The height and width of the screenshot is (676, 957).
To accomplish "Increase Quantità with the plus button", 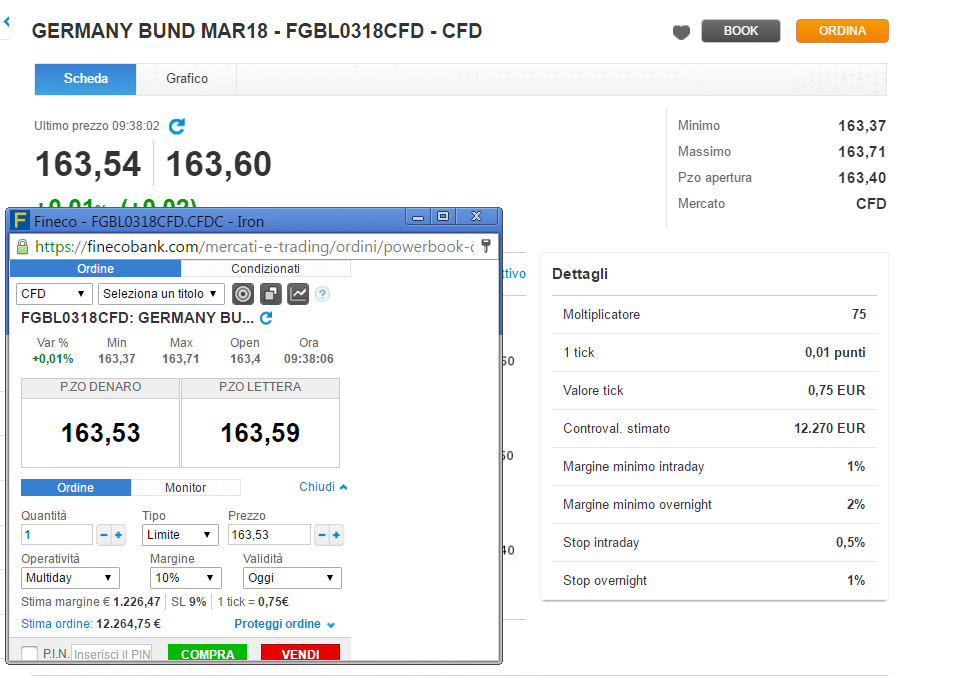I will (118, 535).
